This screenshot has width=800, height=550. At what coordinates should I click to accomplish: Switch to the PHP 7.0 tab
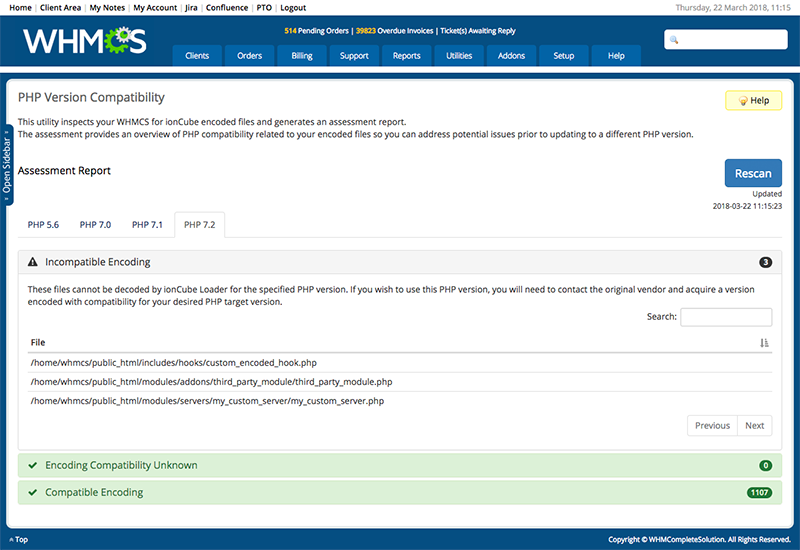[95, 224]
